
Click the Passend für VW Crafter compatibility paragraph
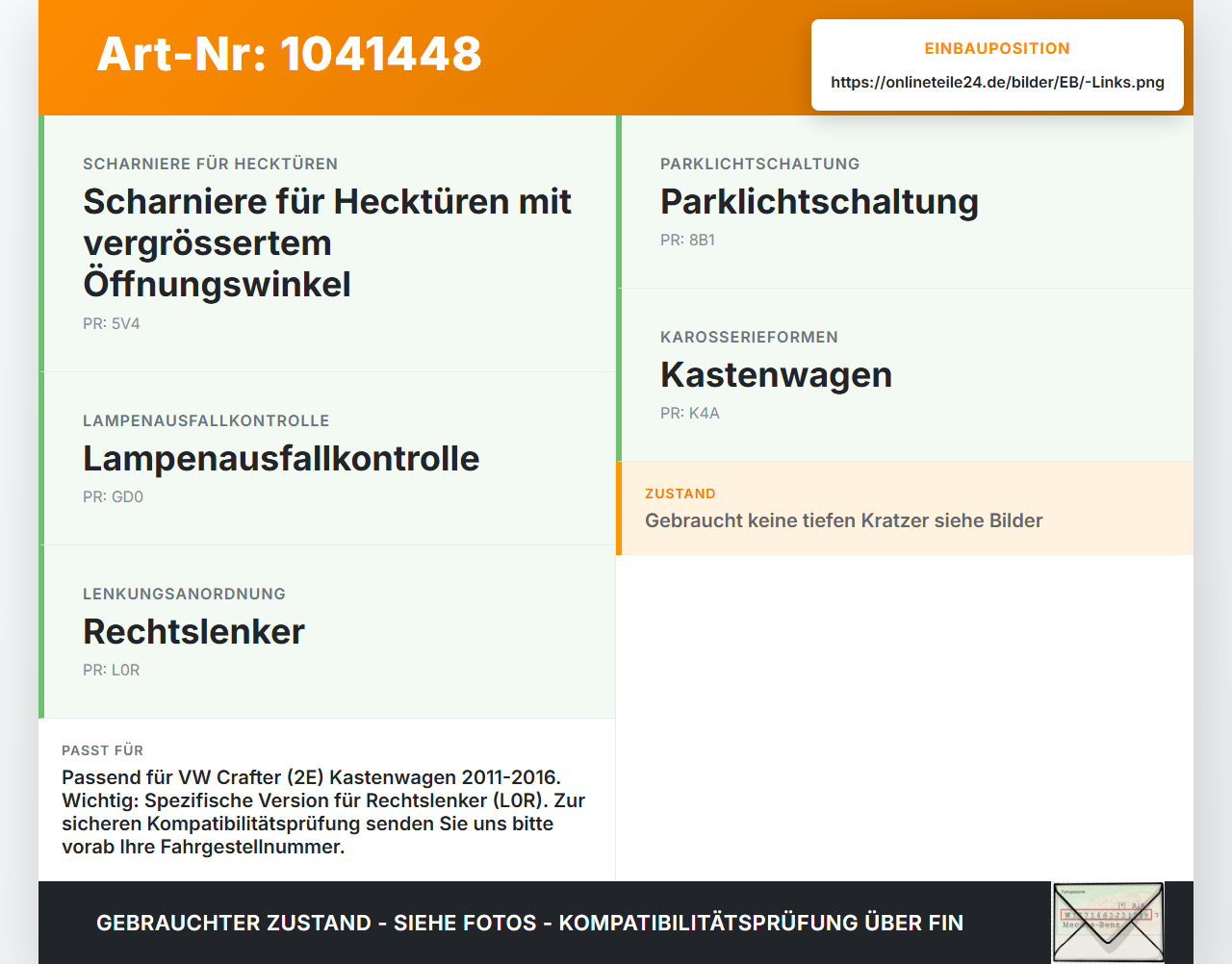(323, 812)
